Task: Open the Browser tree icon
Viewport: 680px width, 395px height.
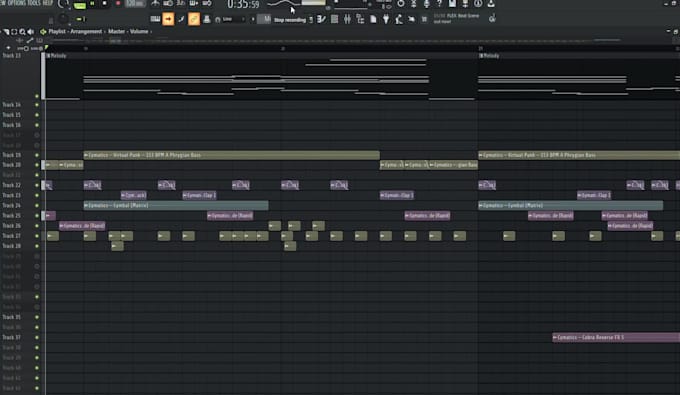Action: click(360, 19)
